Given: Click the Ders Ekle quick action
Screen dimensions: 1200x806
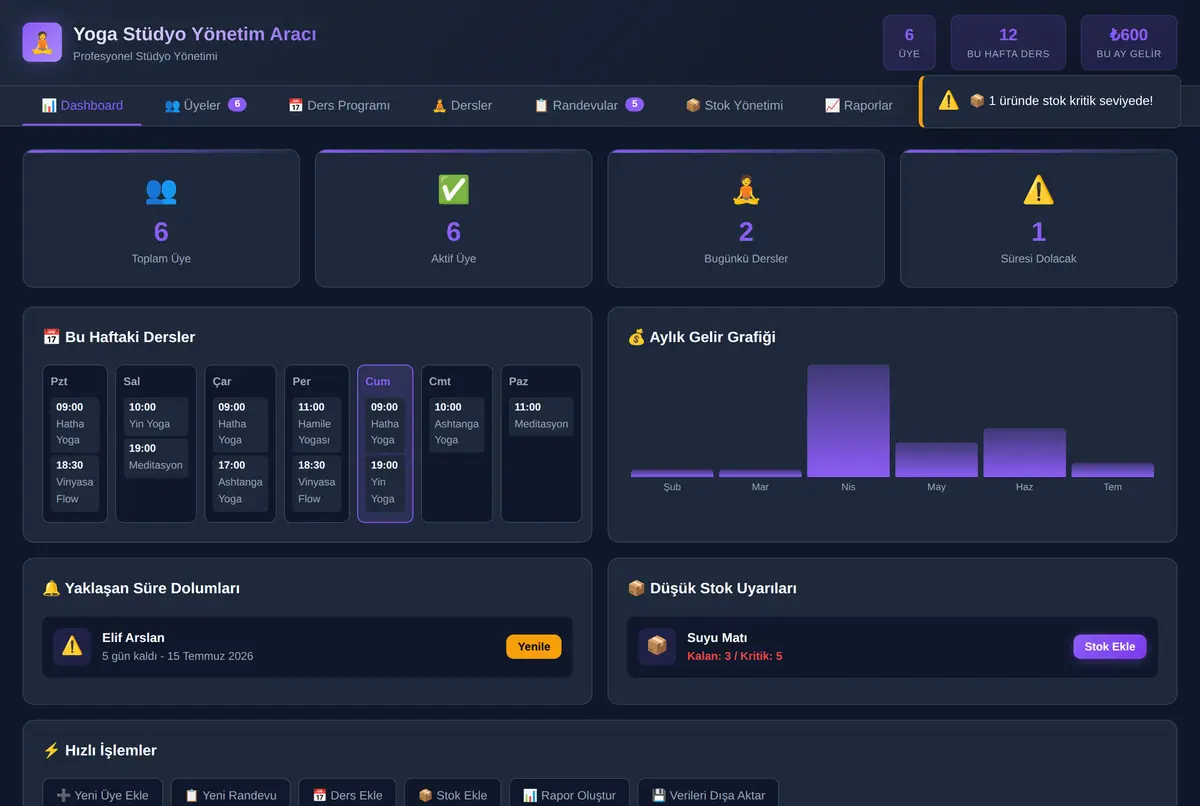Looking at the screenshot, I should [348, 795].
